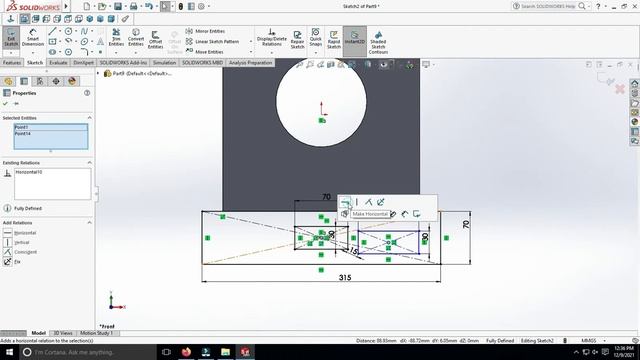
Task: Collapse the Add Relations section
Action: (x=89, y=223)
